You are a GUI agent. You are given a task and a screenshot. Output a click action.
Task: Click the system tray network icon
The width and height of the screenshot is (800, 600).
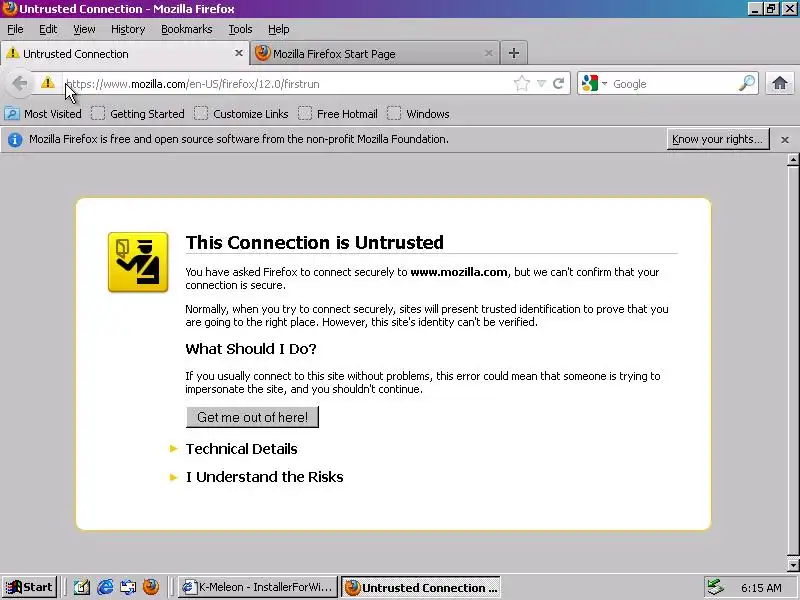pyautogui.click(x=716, y=587)
